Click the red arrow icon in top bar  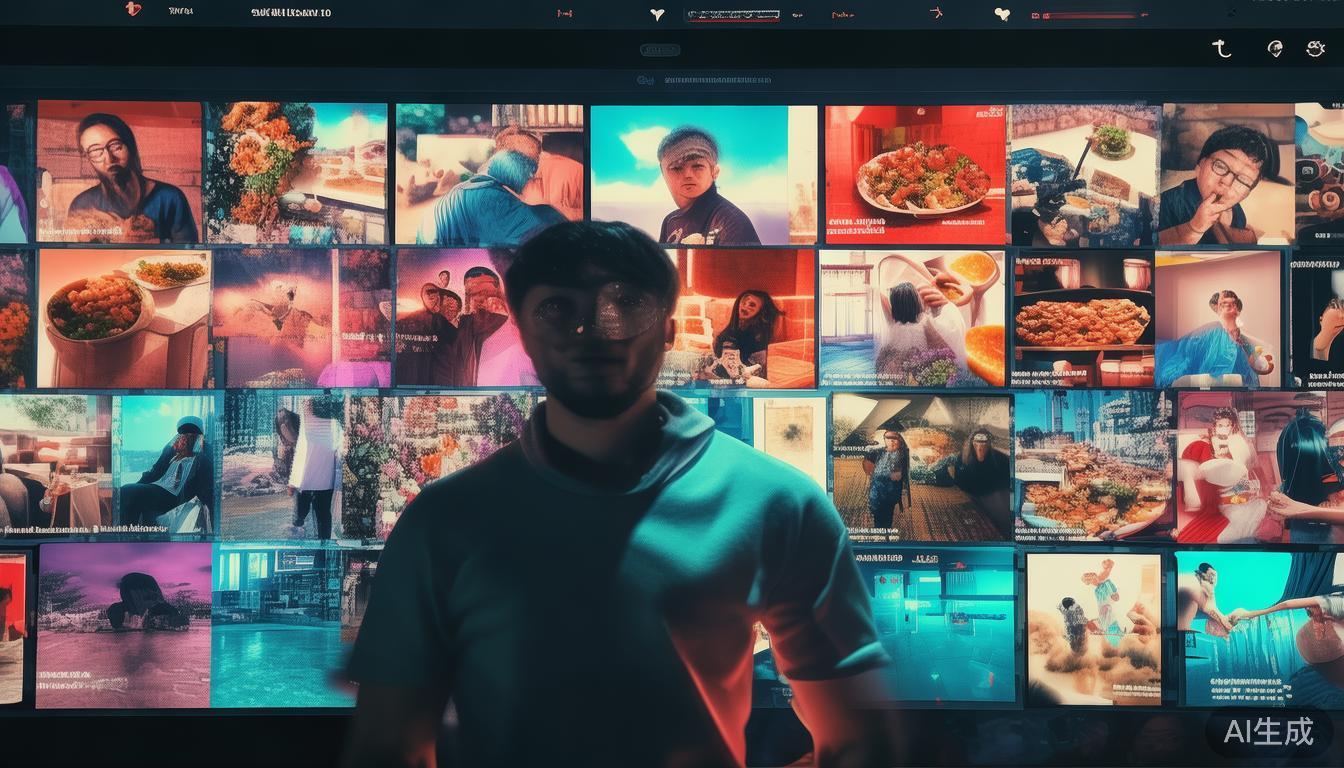pyautogui.click(x=936, y=13)
